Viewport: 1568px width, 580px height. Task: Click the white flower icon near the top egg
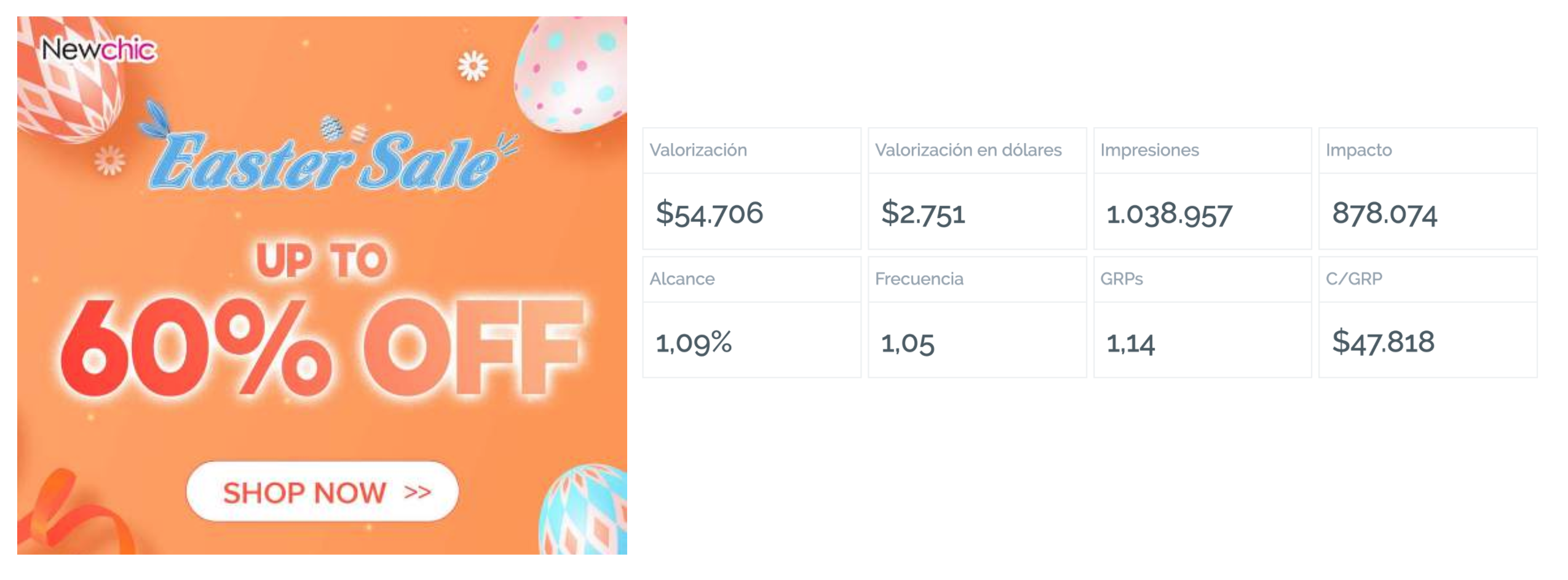click(x=473, y=65)
